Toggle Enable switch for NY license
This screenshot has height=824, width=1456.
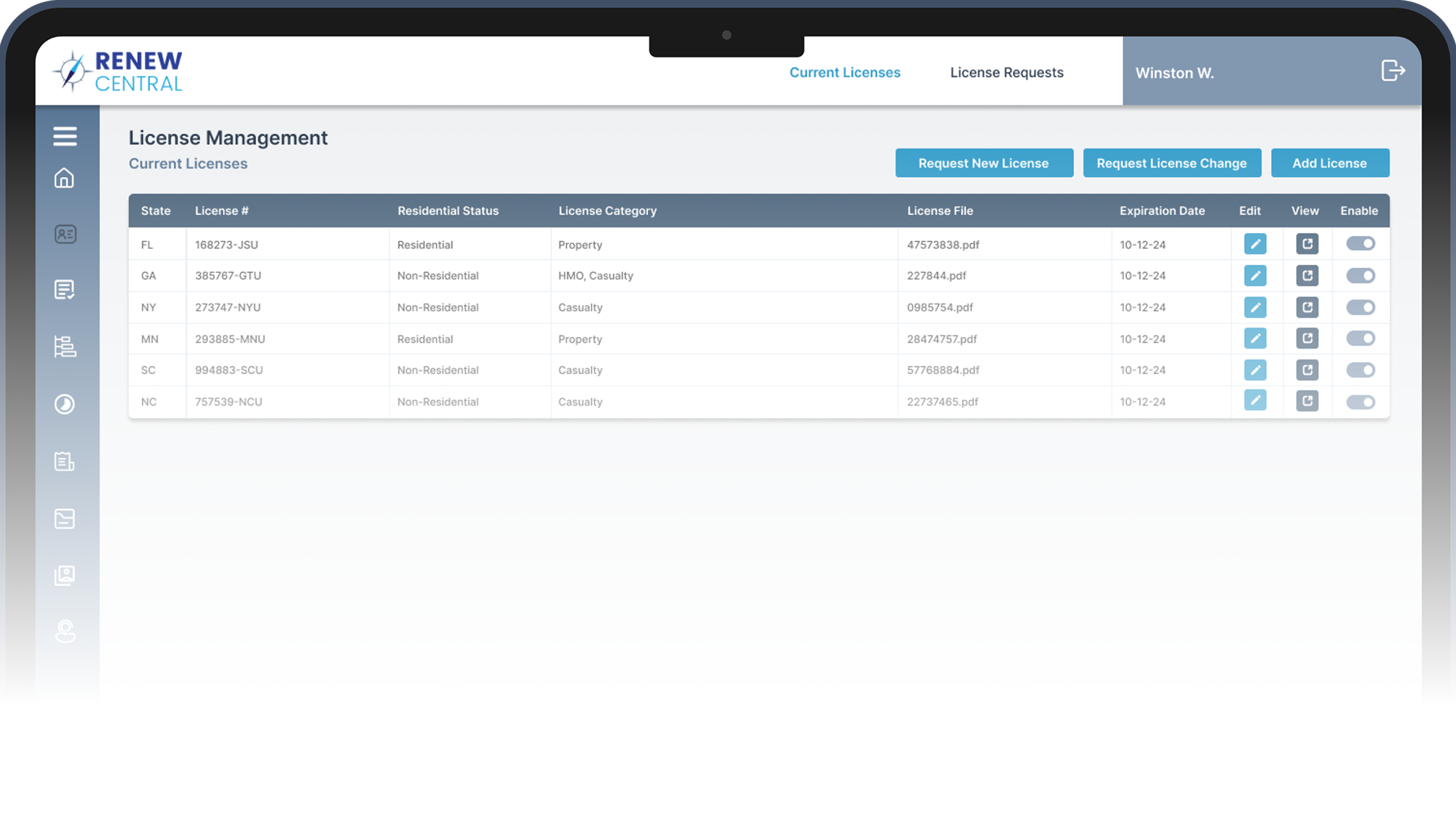[x=1360, y=307]
